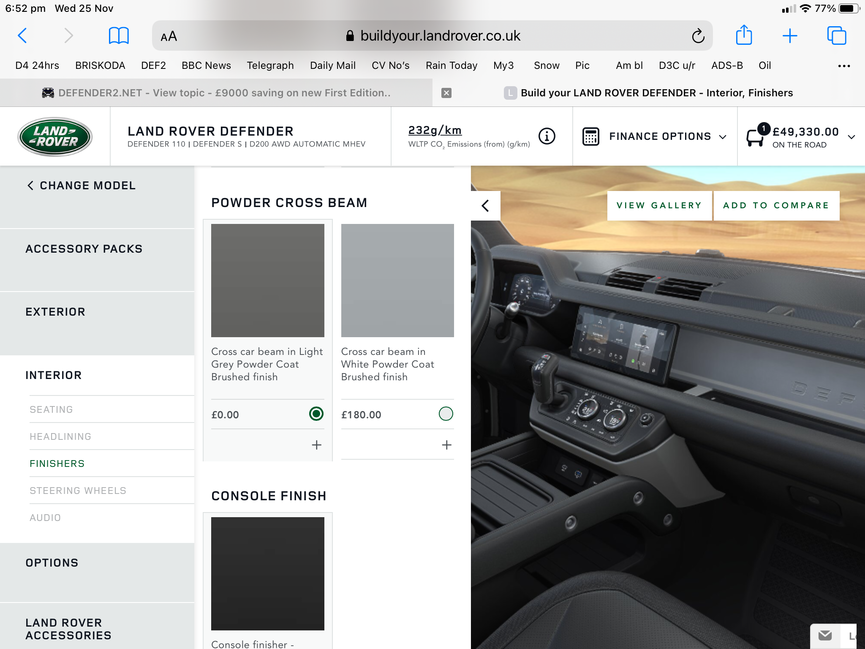
Task: Open a new tab with plus icon
Action: 789,36
